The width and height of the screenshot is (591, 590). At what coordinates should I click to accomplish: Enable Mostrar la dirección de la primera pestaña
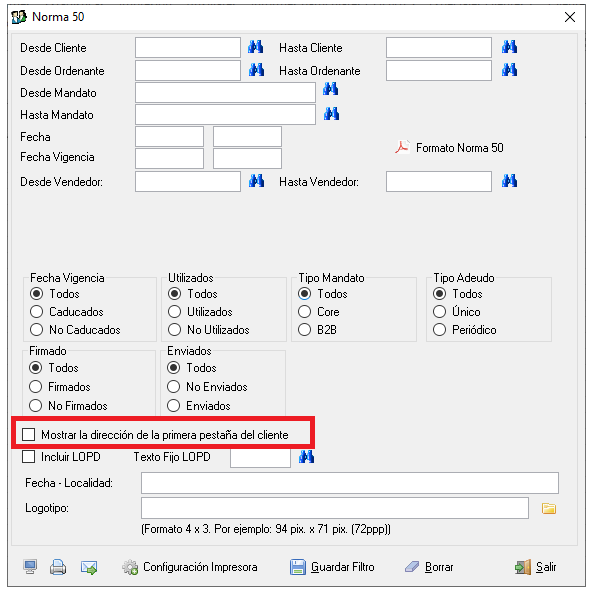[x=29, y=434]
